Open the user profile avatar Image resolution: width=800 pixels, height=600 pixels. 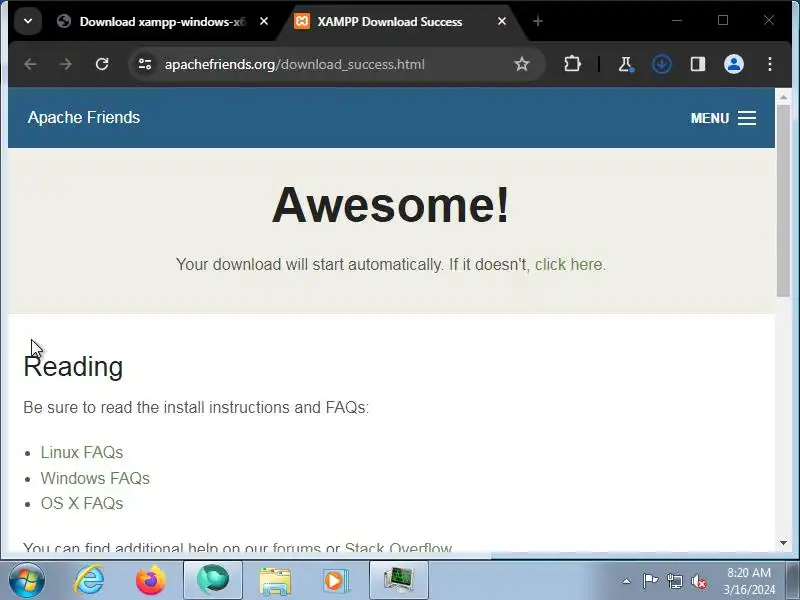point(734,64)
